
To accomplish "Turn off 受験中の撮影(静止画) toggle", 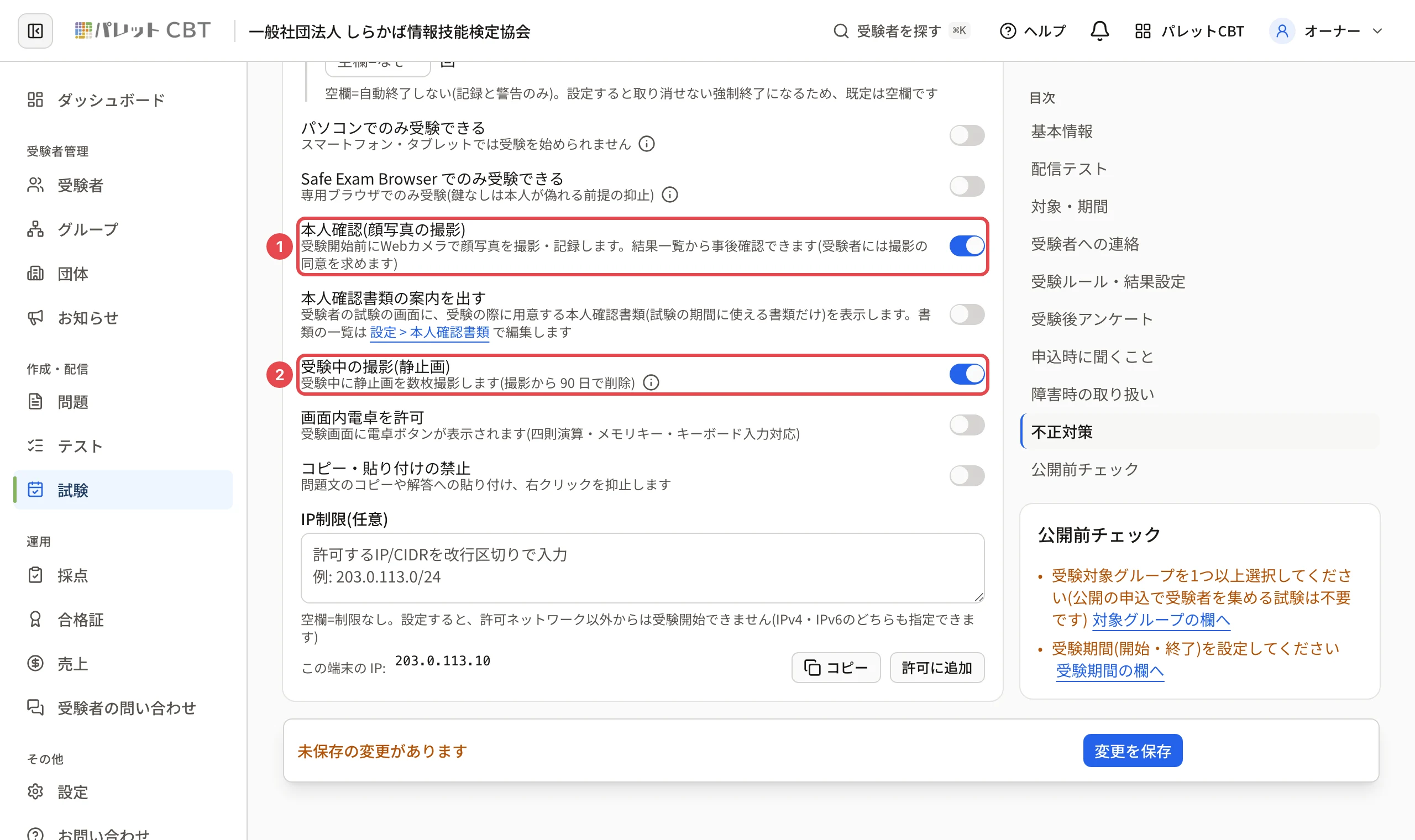I will tap(967, 374).
